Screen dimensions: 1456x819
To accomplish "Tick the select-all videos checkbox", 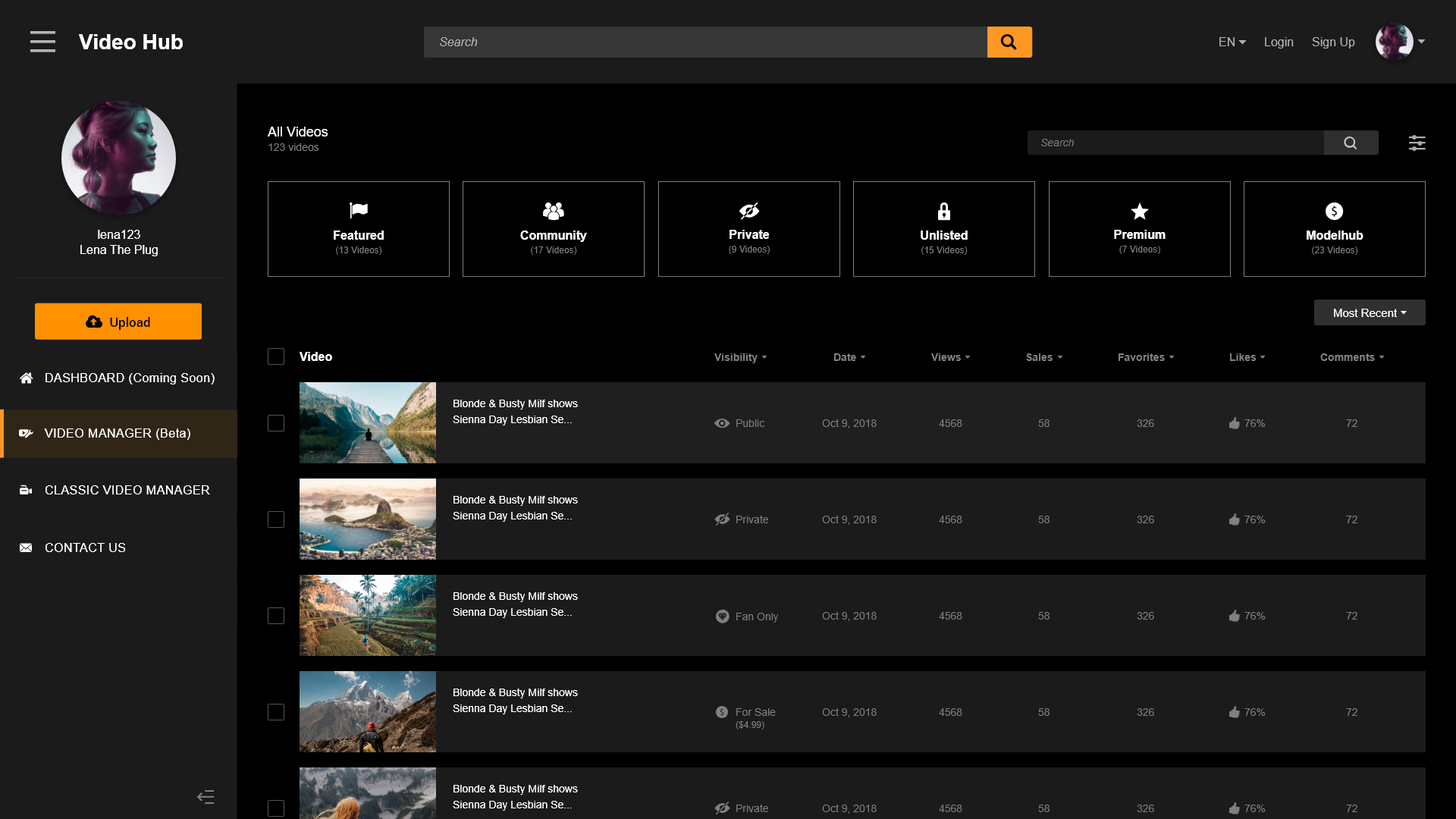I will 276,356.
